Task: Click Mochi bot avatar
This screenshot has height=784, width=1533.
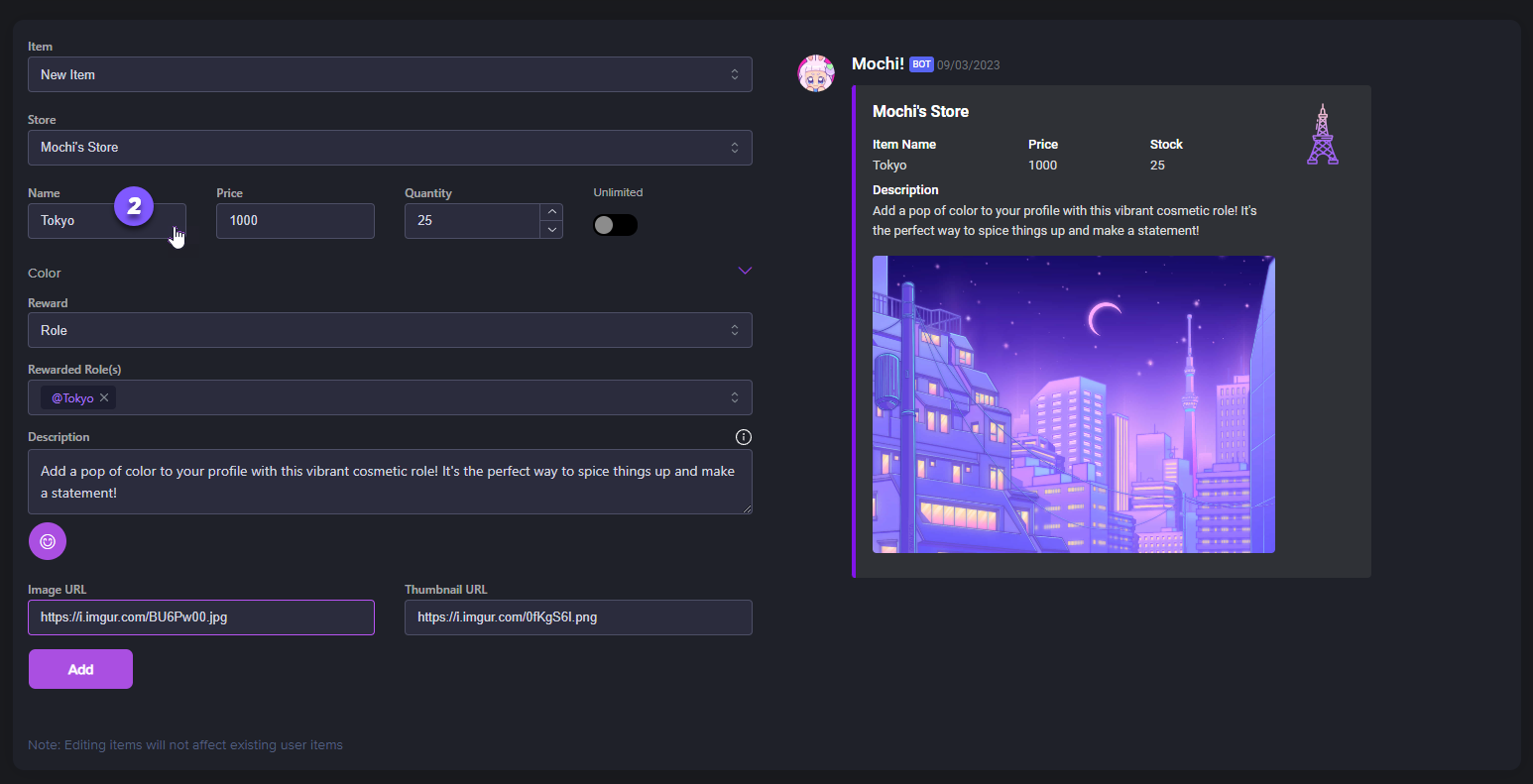Action: (816, 74)
